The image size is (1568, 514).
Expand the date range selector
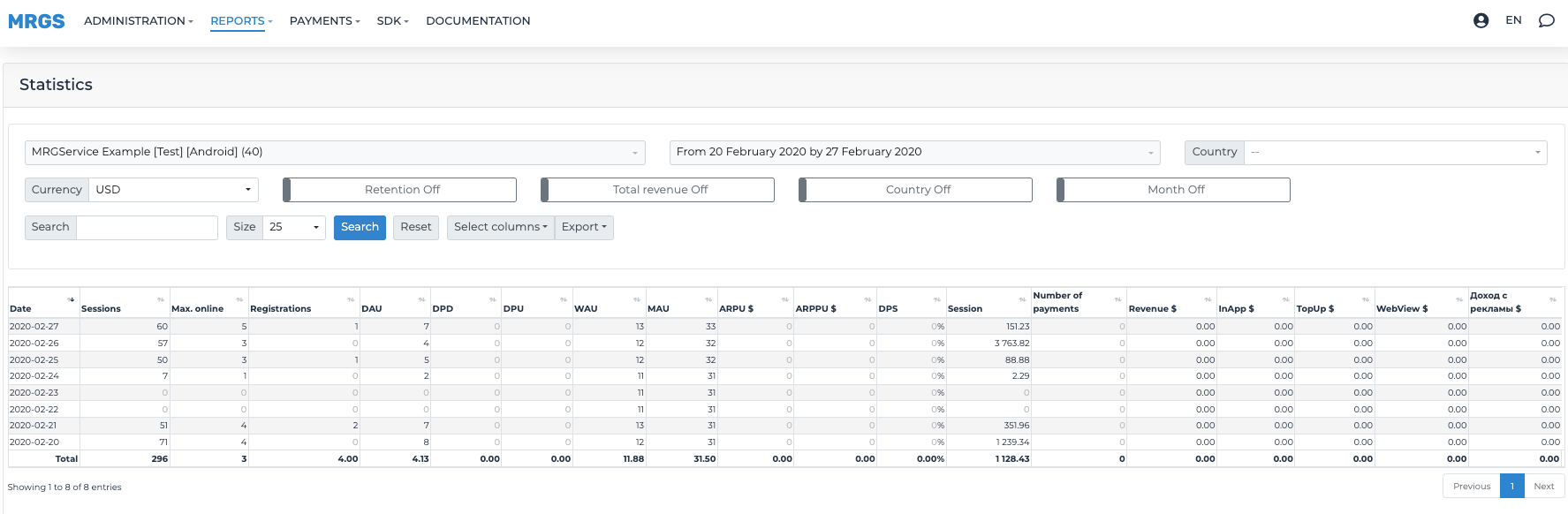[914, 153]
